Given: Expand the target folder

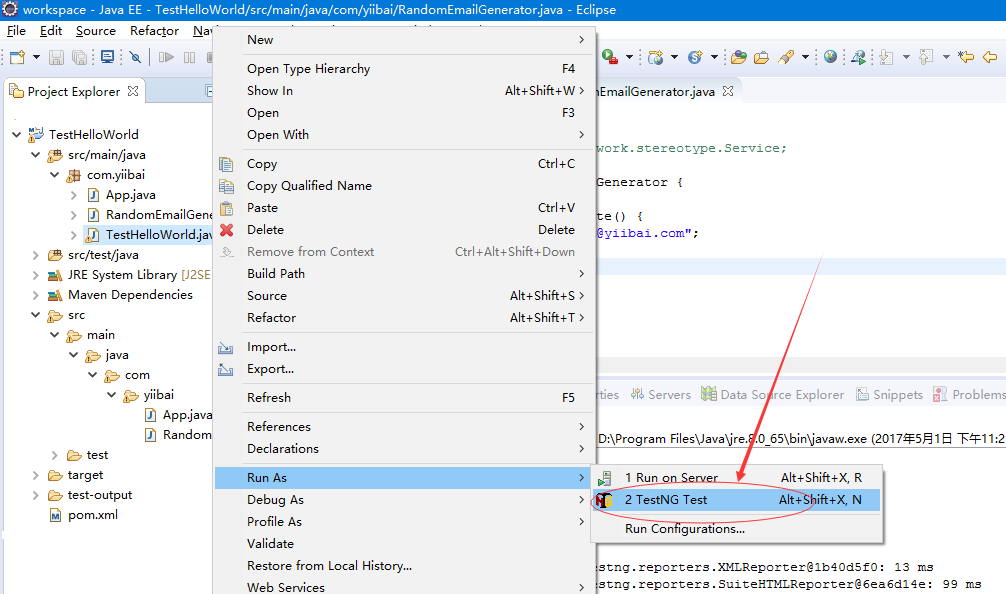Looking at the screenshot, I should [x=36, y=475].
